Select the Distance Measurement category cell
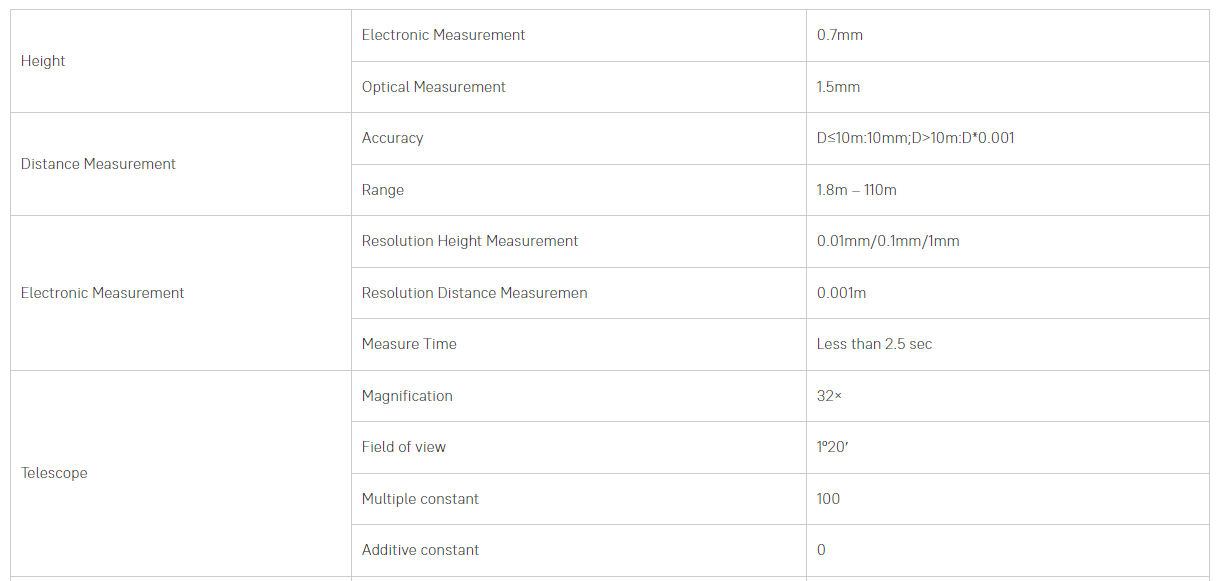The height and width of the screenshot is (581, 1216). (98, 164)
